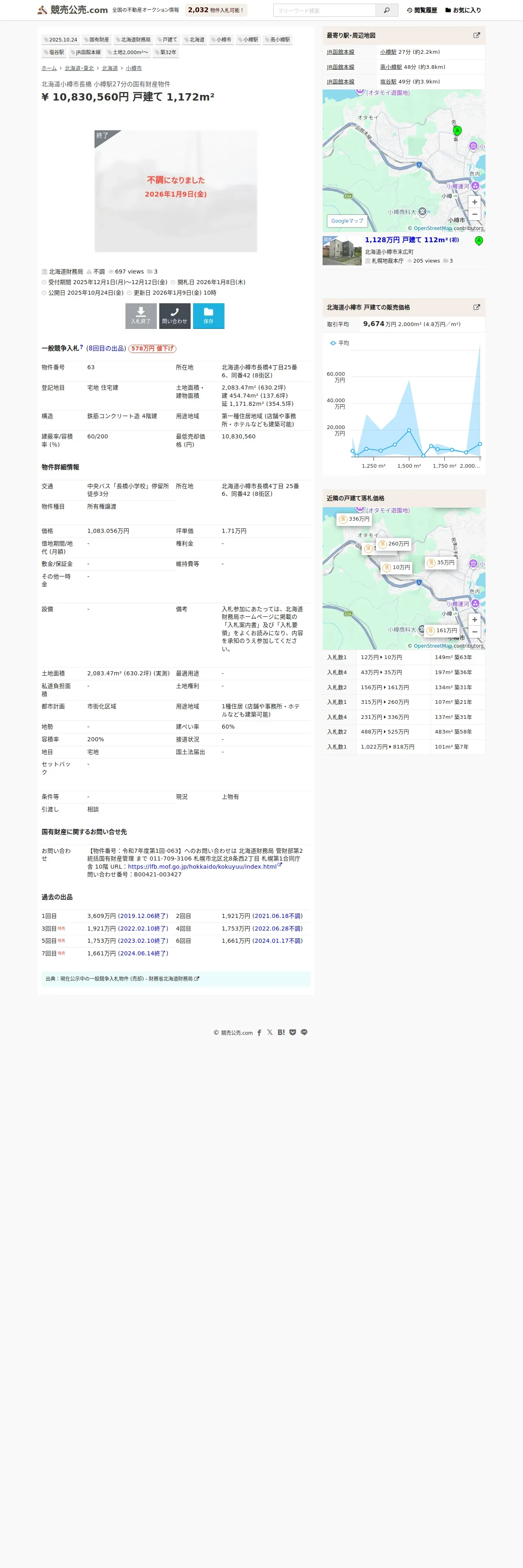Select the 12万円▸10万円 result row

click(404, 657)
